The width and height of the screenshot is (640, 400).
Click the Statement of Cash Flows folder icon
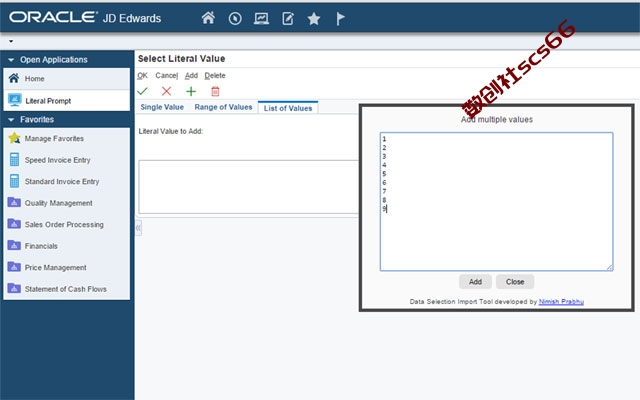point(14,288)
